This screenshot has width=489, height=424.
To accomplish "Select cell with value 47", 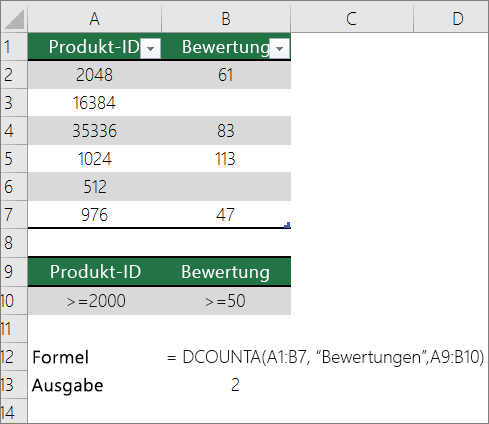I will (226, 215).
